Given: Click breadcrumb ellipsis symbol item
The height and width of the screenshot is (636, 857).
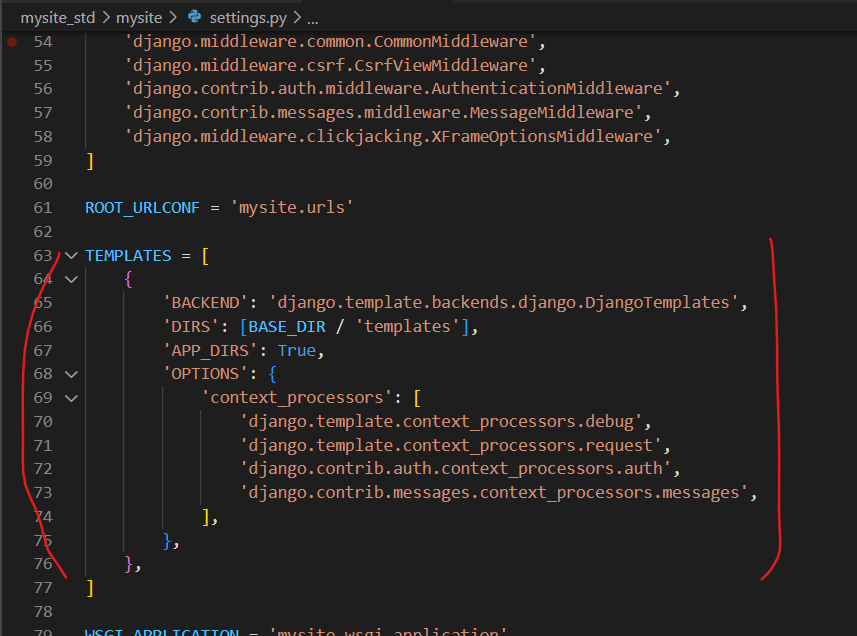Looking at the screenshot, I should [x=313, y=20].
